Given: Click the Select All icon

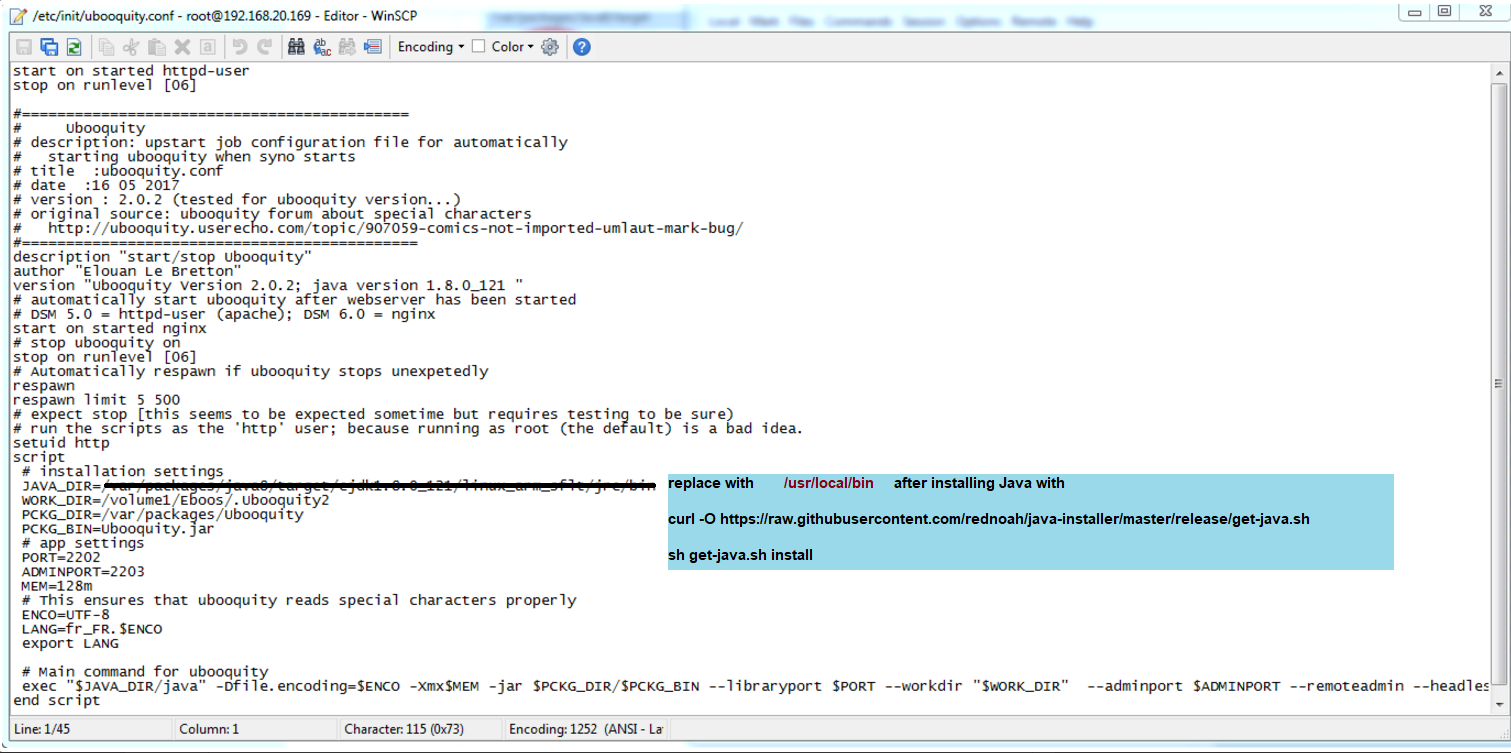Looking at the screenshot, I should click(207, 47).
